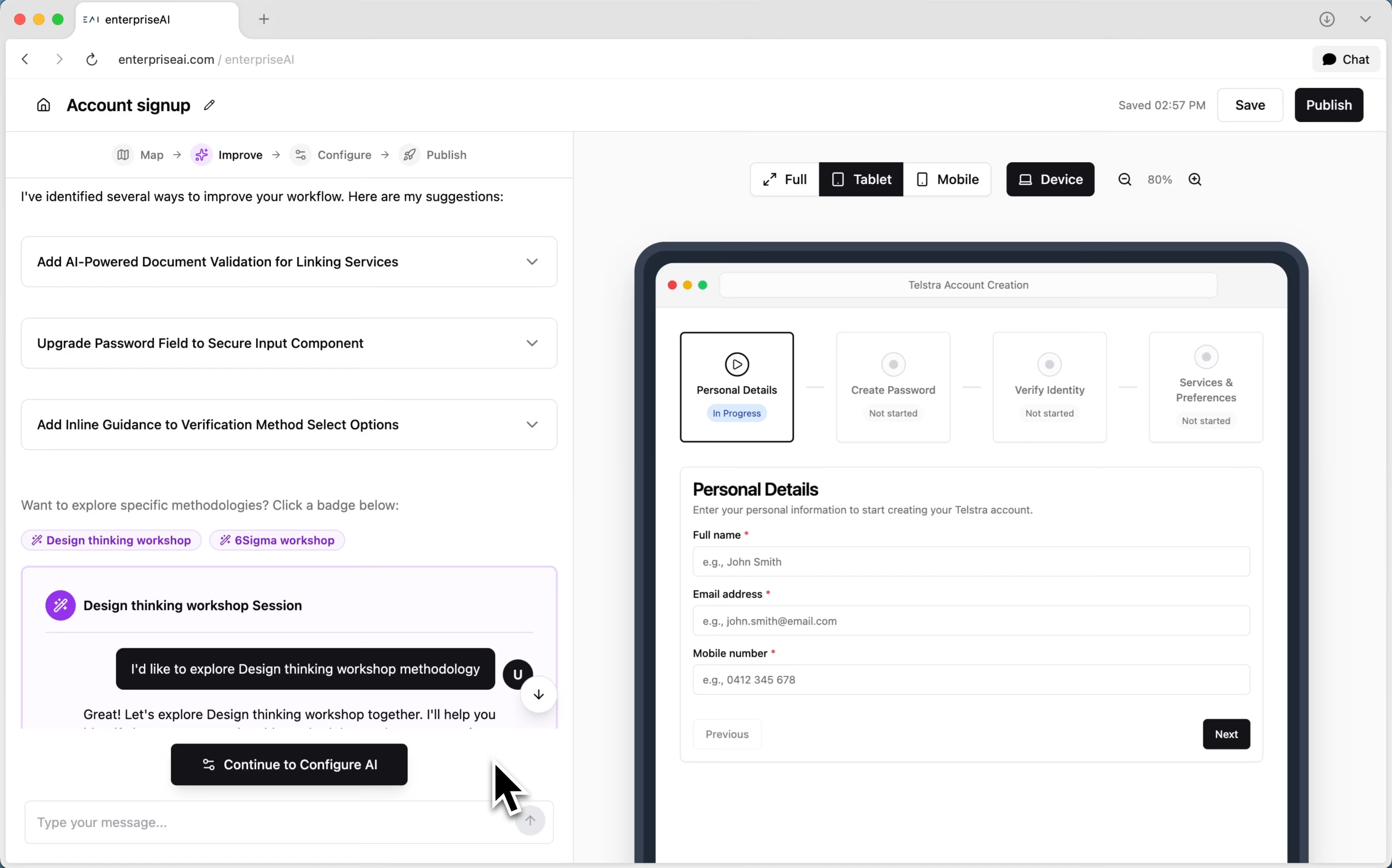Click the Telstra Account Creation address bar
1392x868 pixels.
[968, 285]
